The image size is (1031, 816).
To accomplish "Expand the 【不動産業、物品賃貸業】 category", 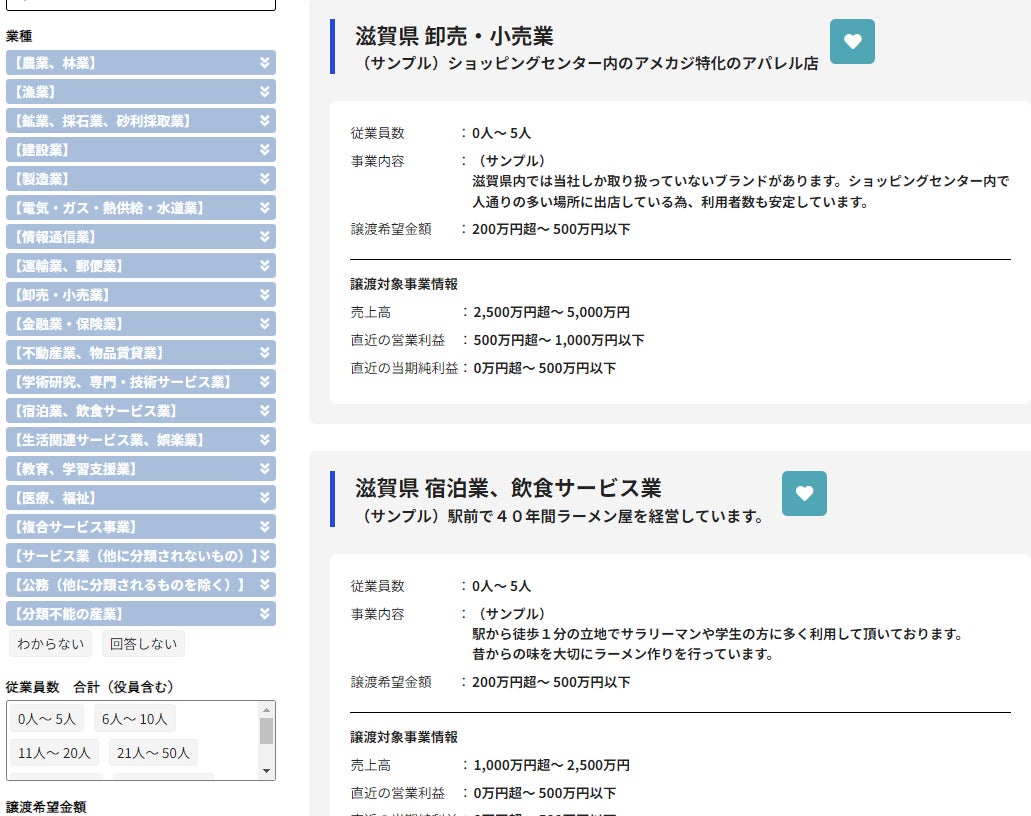I will click(141, 353).
